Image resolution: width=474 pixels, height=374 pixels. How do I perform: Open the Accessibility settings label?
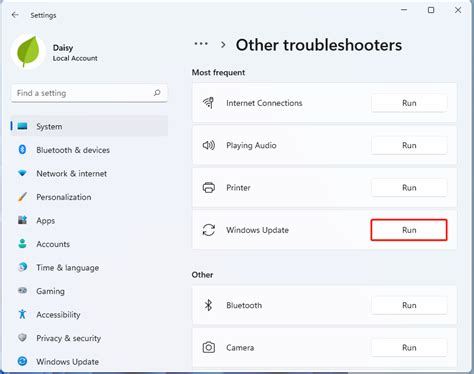(x=58, y=315)
